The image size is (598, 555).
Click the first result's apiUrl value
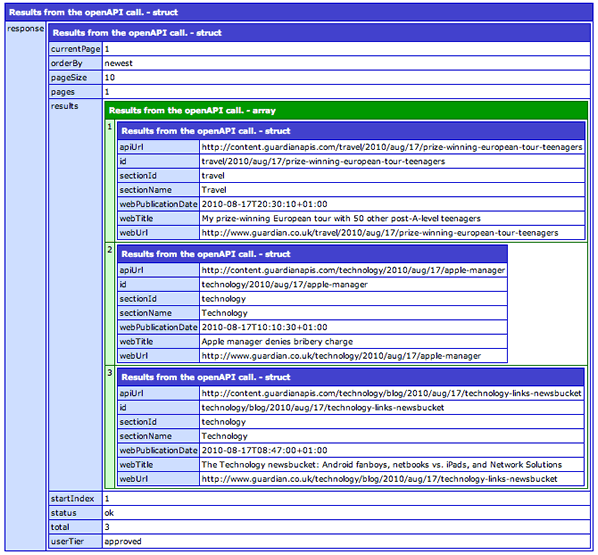pos(392,147)
